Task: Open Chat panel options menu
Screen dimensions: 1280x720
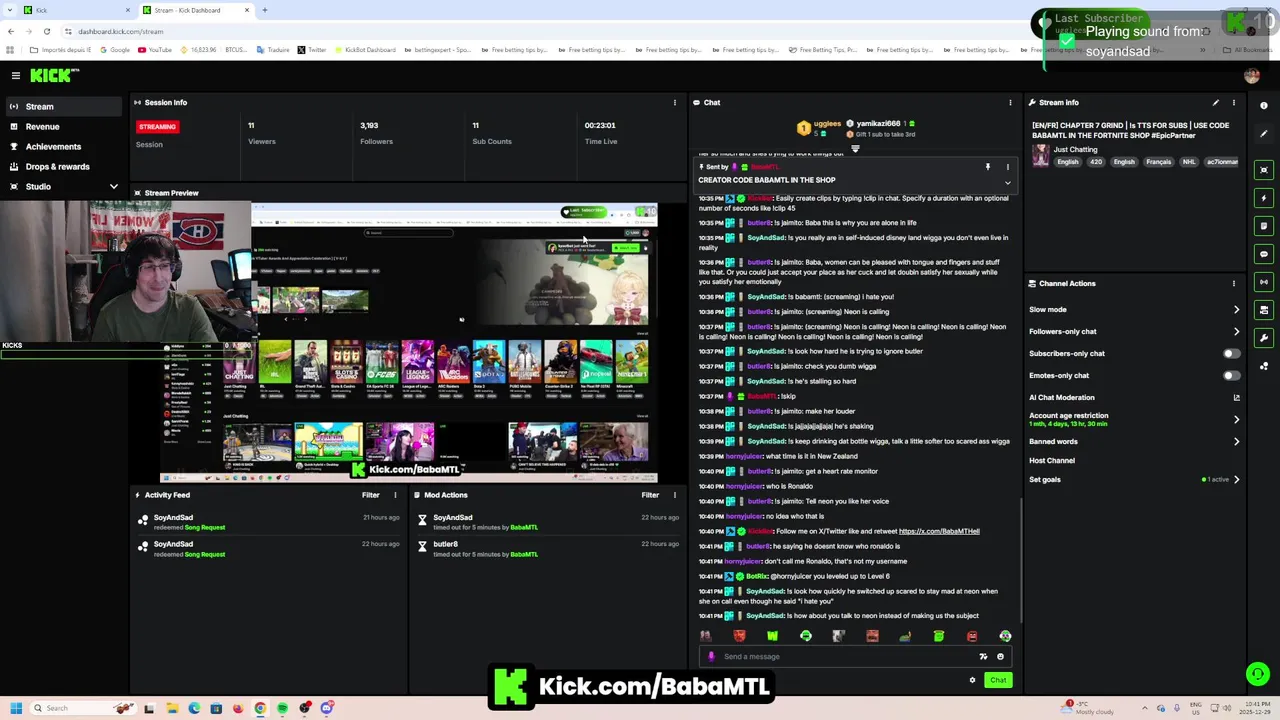Action: [x=1010, y=102]
